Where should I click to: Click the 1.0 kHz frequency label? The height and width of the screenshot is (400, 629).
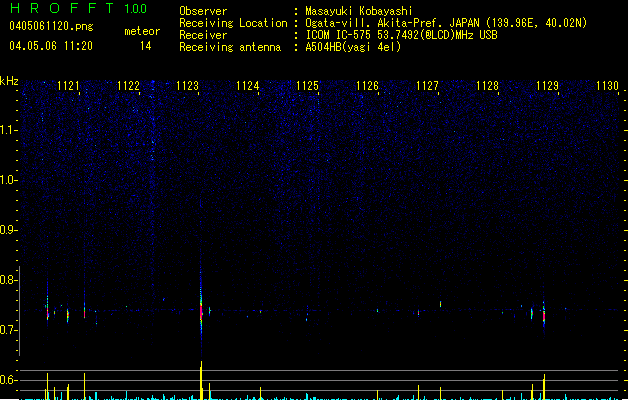tap(8, 180)
